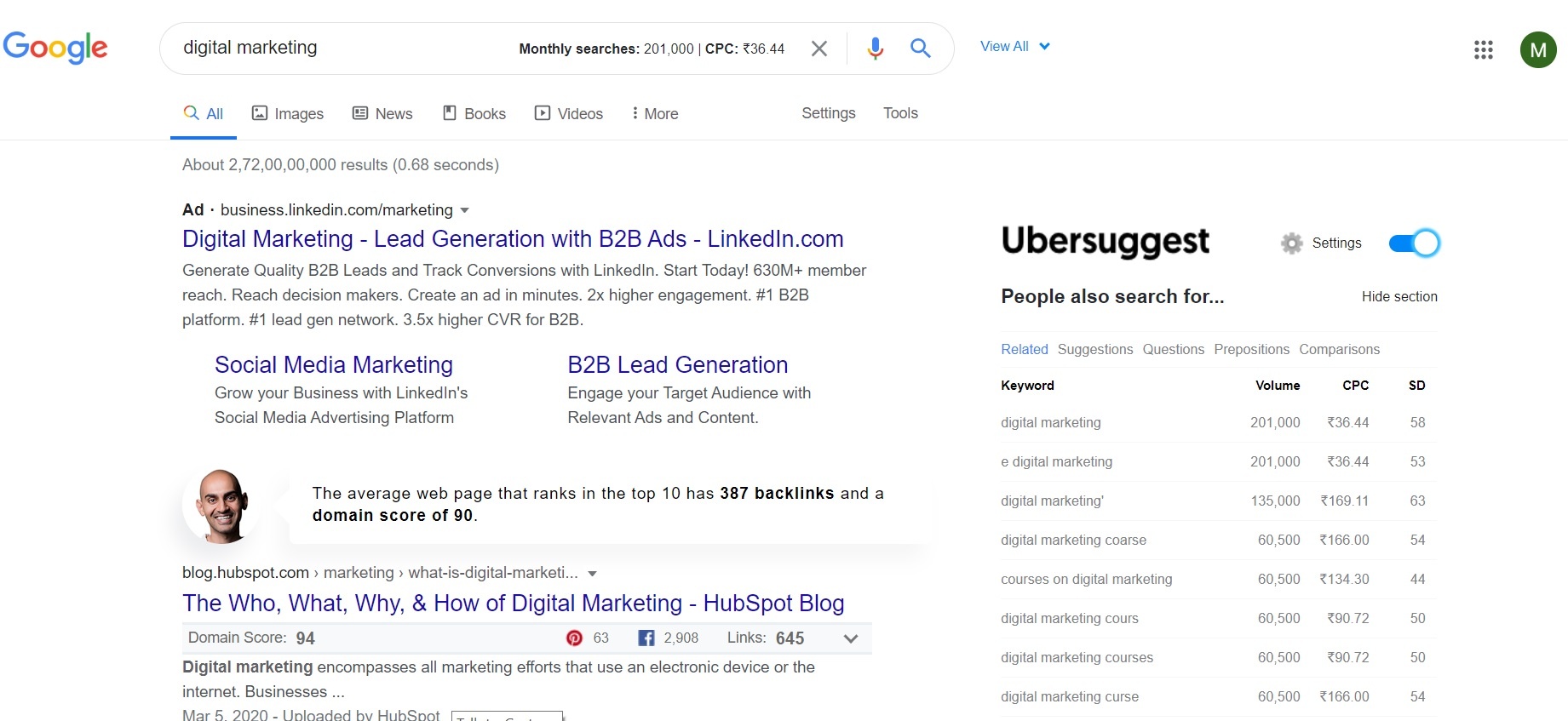Click the 135,000 volume value
The height and width of the screenshot is (721, 1568).
pyautogui.click(x=1275, y=501)
